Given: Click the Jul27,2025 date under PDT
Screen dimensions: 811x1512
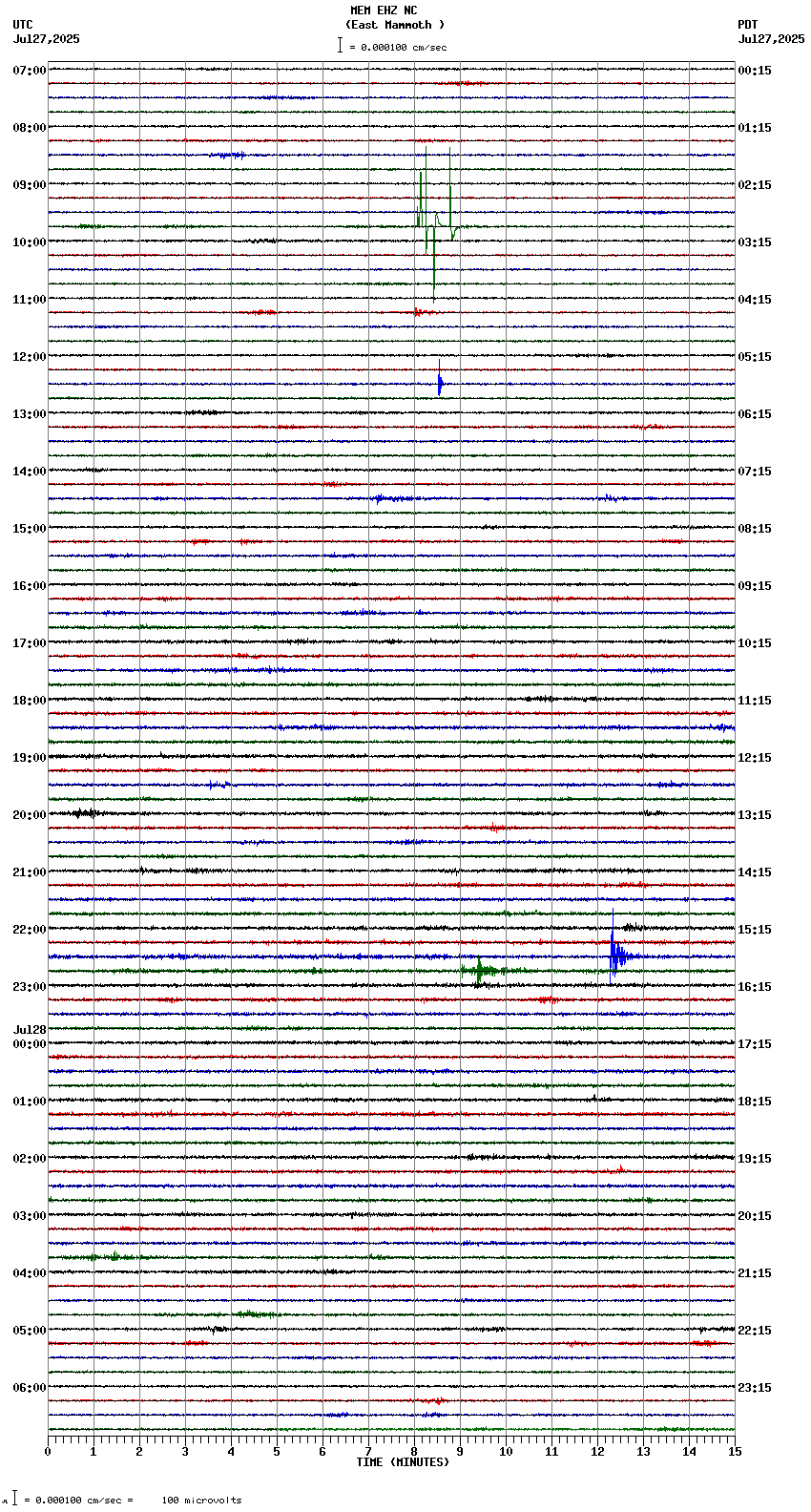Looking at the screenshot, I should 771,39.
